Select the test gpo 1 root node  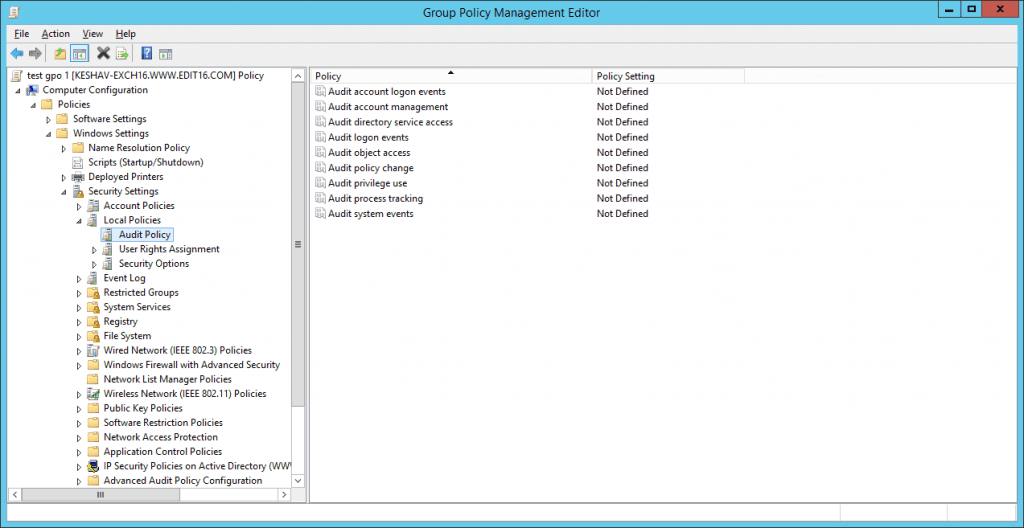click(x=145, y=76)
